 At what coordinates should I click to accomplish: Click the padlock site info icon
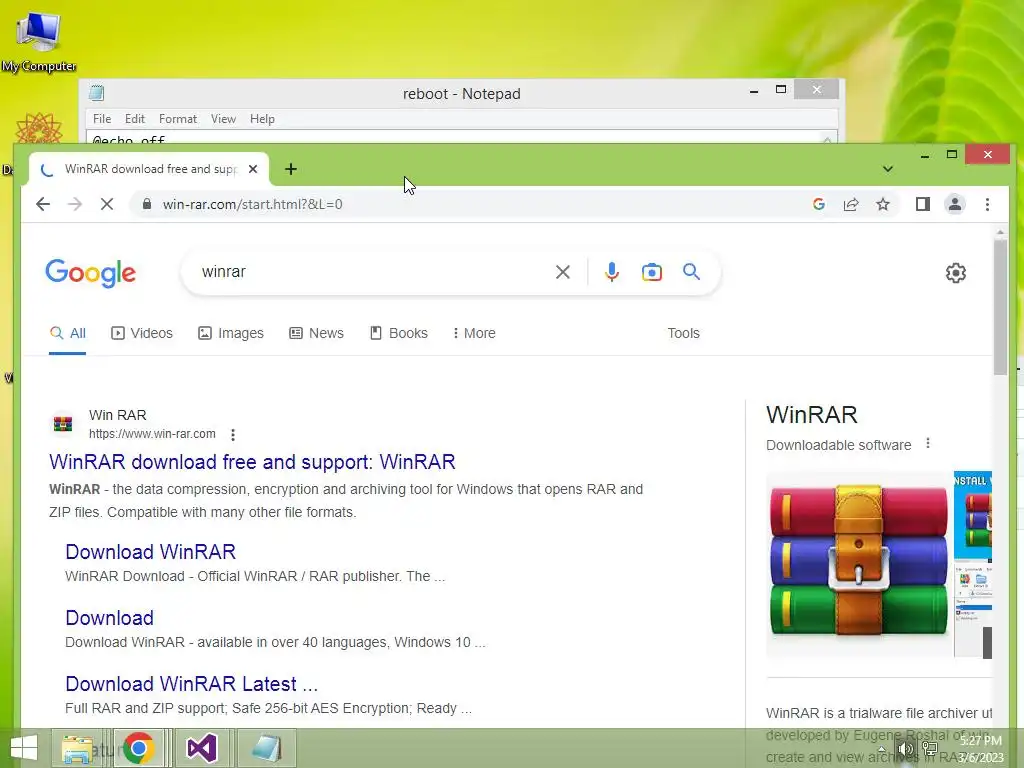click(147, 204)
